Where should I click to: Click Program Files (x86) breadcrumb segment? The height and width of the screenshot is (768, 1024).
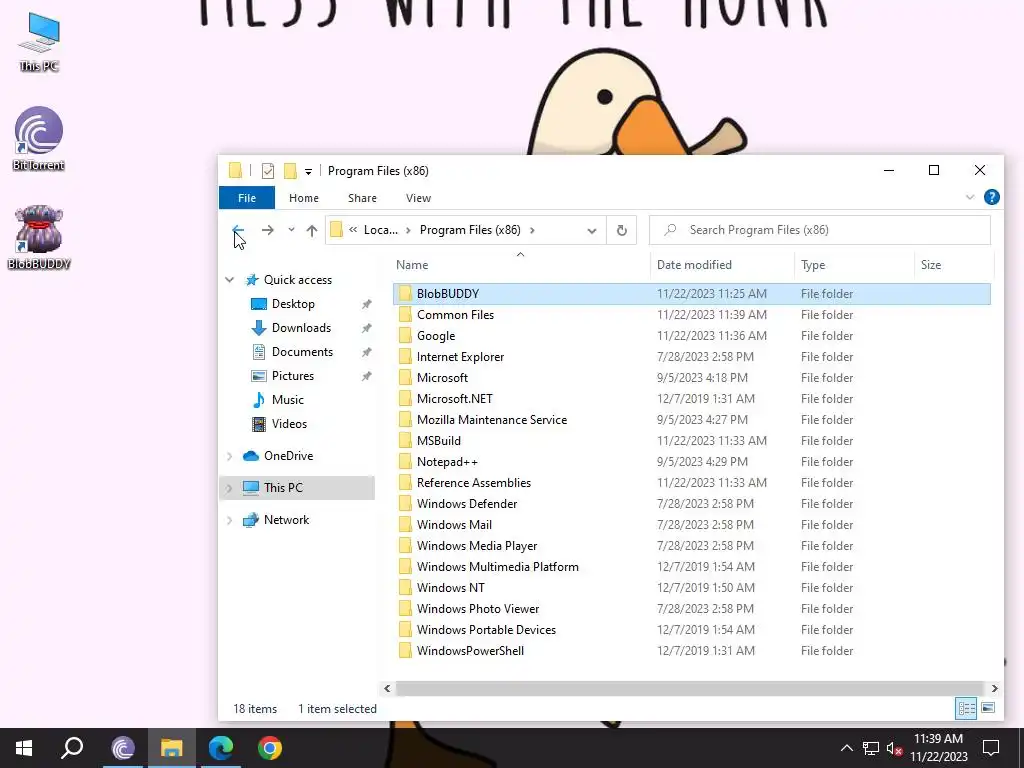(470, 230)
